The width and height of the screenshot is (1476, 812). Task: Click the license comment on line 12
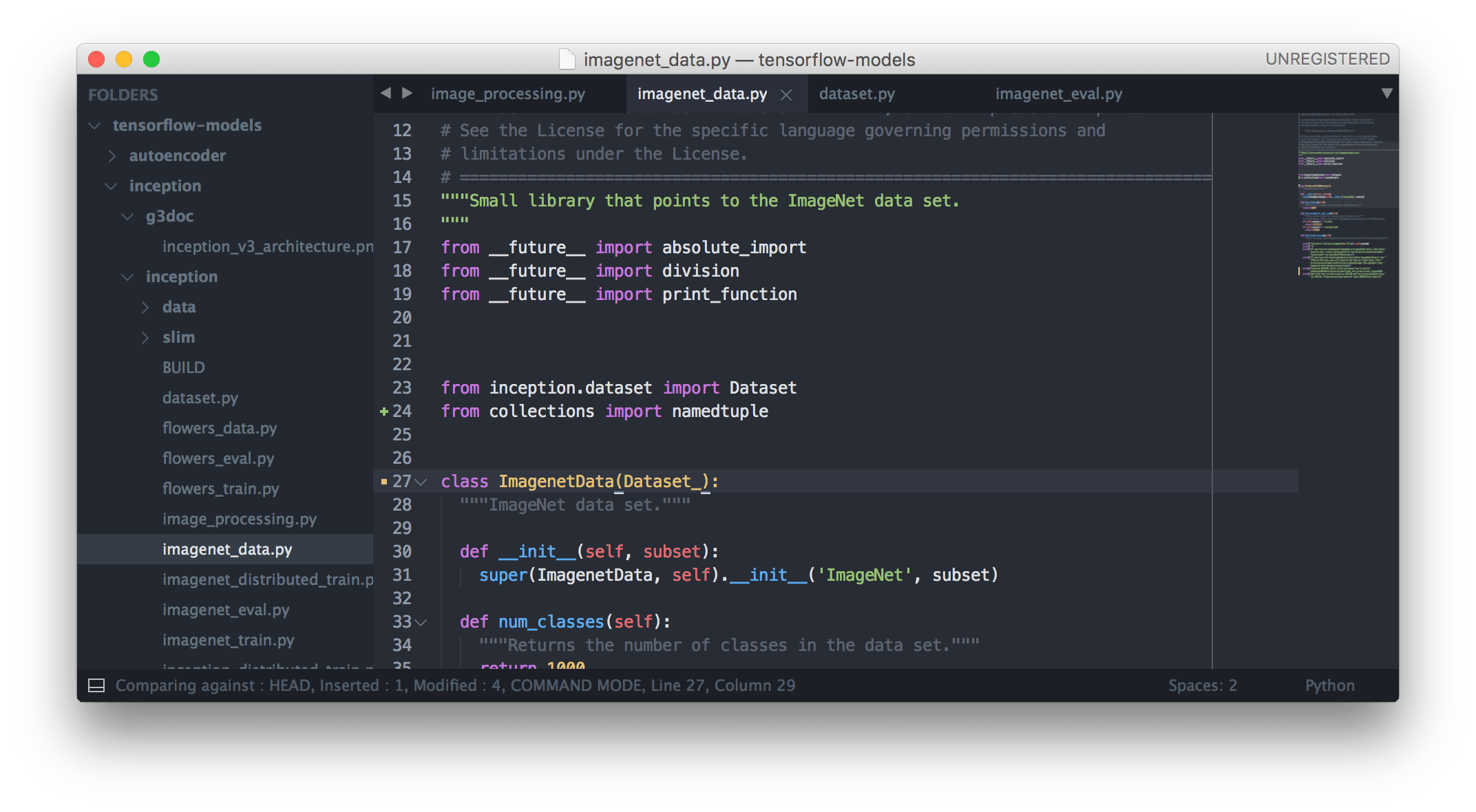tap(773, 131)
